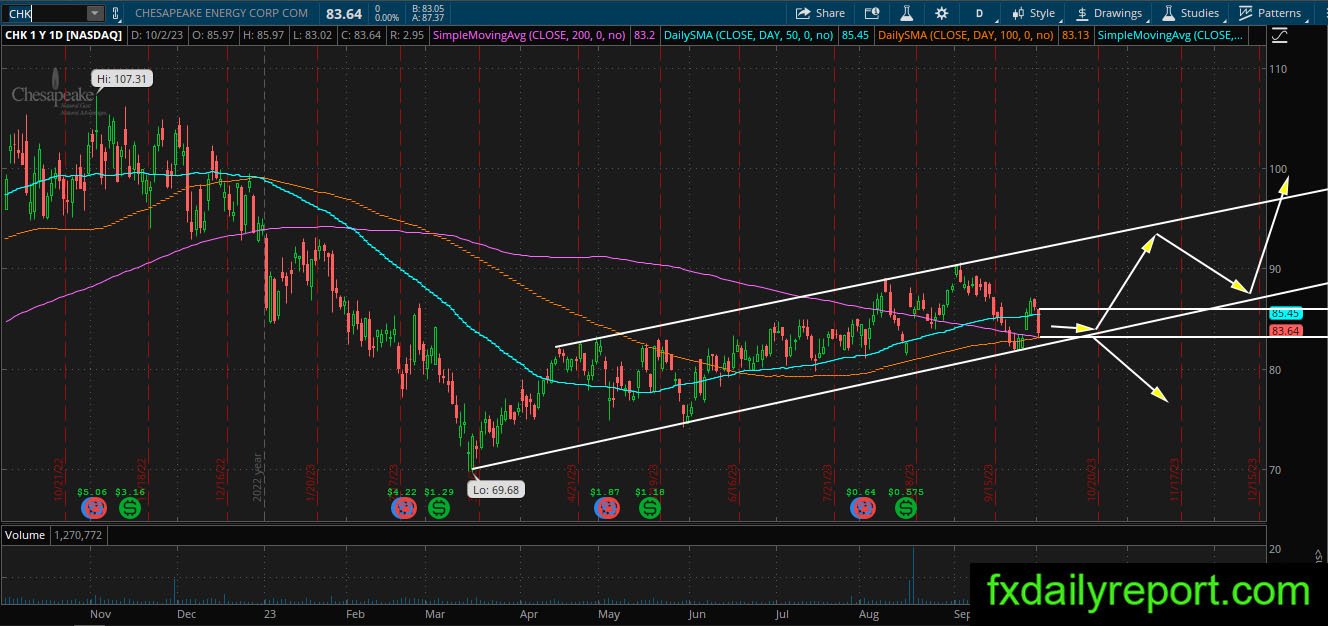The width and height of the screenshot is (1328, 626).
Task: Open the symbol link clipboard icon beside CHK
Action: click(117, 13)
